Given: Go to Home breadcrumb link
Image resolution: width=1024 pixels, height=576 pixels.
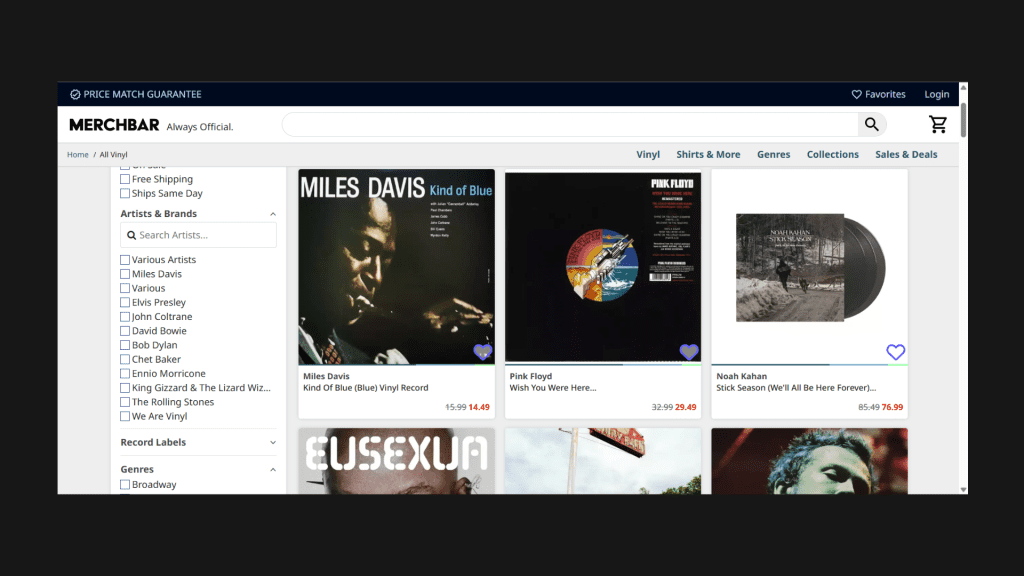Looking at the screenshot, I should [x=78, y=155].
